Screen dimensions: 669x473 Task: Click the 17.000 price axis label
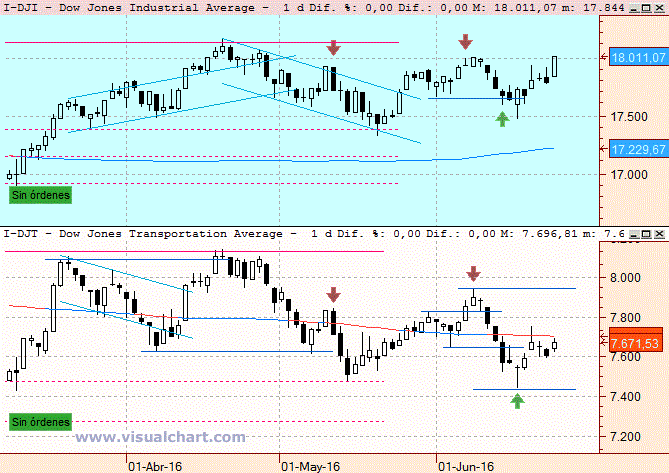[x=629, y=175]
